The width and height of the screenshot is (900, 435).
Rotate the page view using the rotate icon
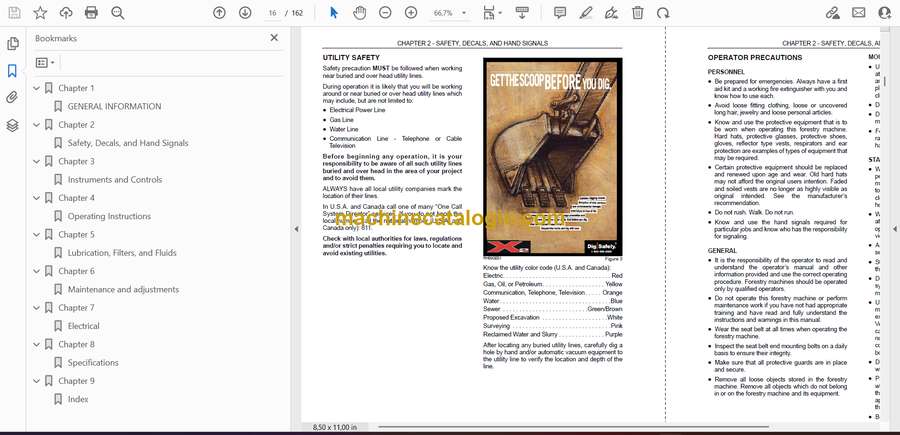click(662, 13)
